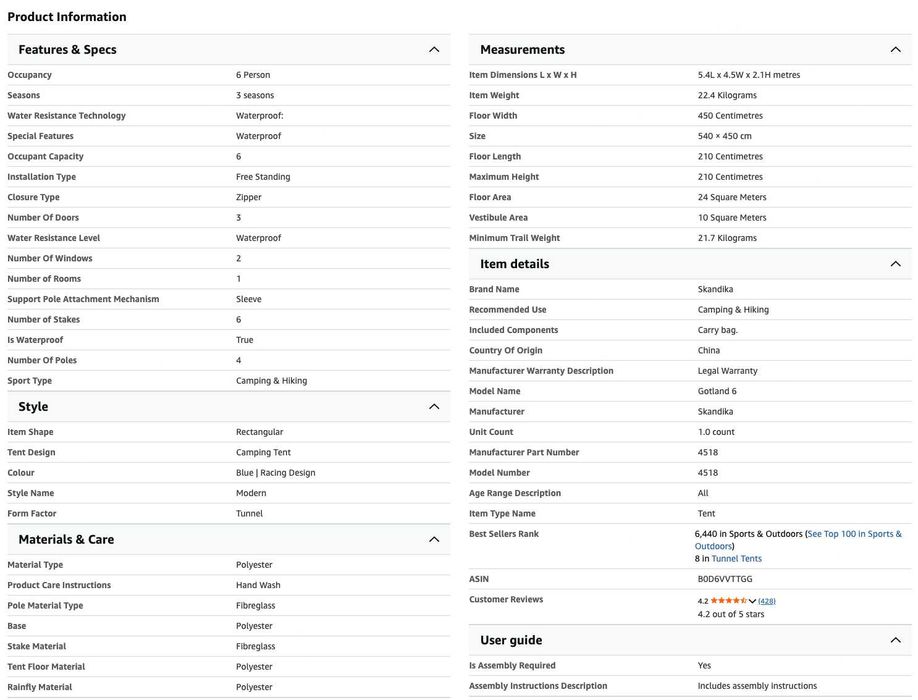918x700 pixels.
Task: Collapse the User guide section chevron
Action: click(895, 640)
